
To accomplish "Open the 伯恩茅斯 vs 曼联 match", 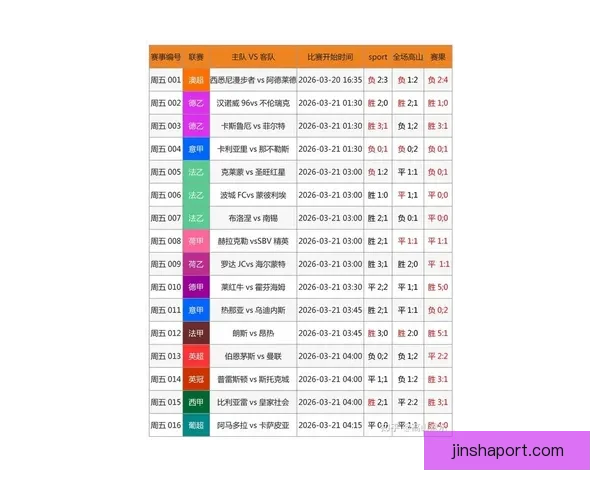I will pyautogui.click(x=252, y=356).
